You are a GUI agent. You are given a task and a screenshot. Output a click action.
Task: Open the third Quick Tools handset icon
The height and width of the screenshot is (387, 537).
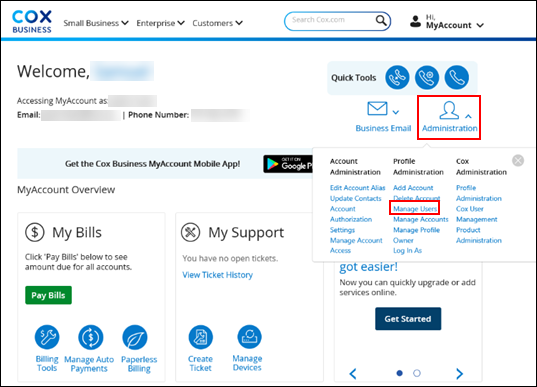pyautogui.click(x=457, y=77)
